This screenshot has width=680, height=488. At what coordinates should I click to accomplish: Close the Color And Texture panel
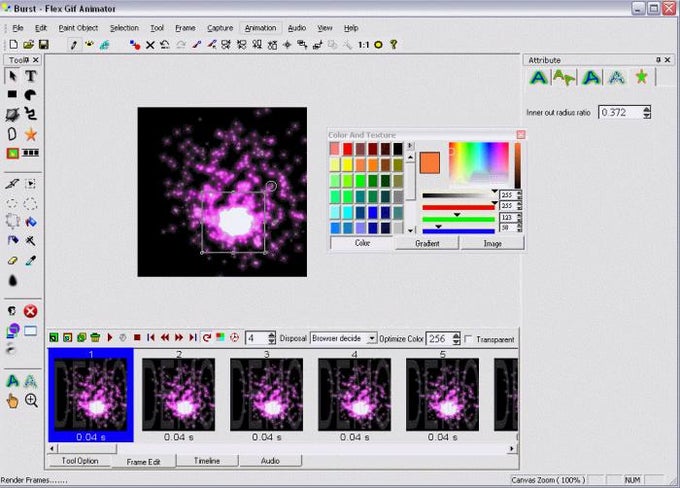point(520,134)
